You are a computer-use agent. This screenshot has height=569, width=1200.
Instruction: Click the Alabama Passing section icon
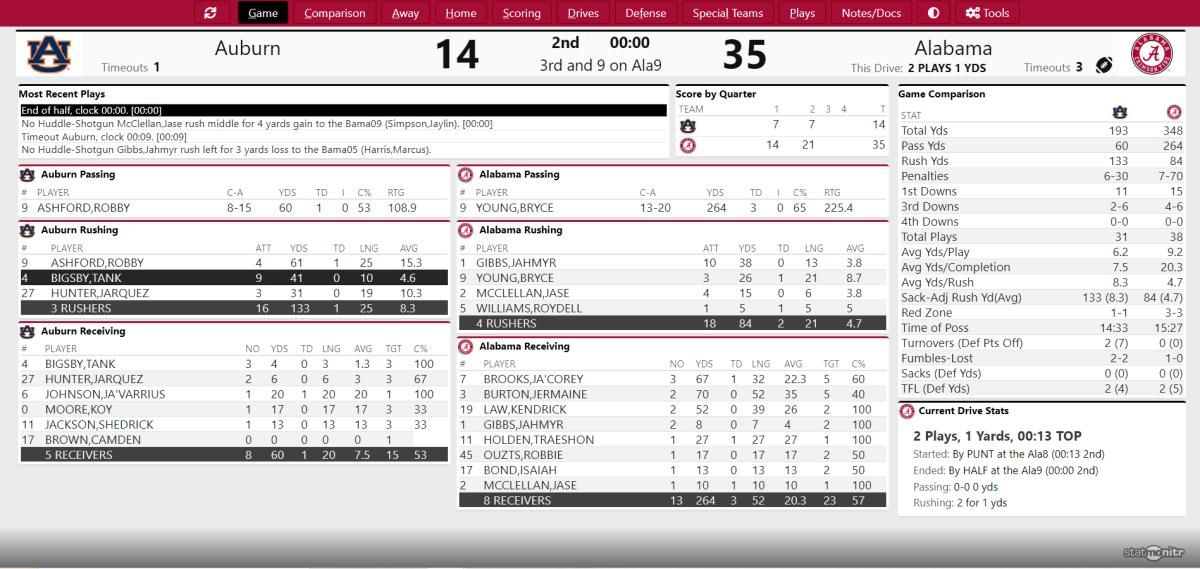pos(465,174)
